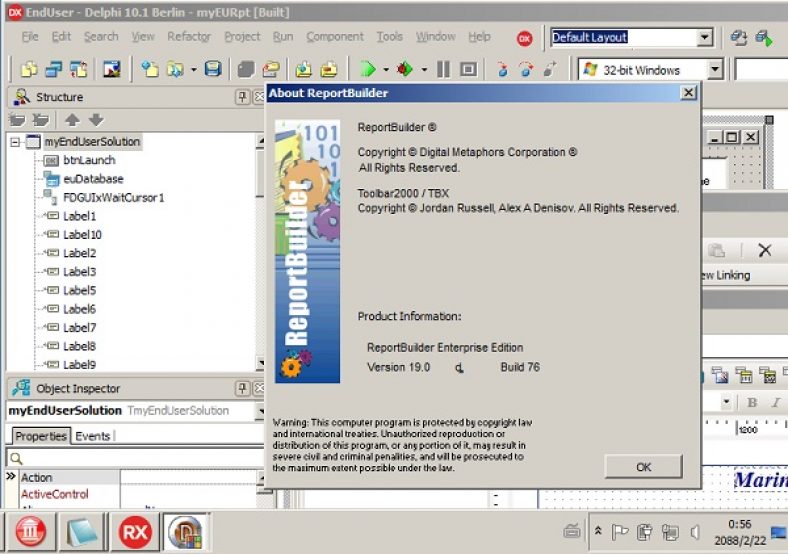Open the dropdown arrow next to the bug icon
Viewport: 788px width, 554px height.
(x=424, y=69)
